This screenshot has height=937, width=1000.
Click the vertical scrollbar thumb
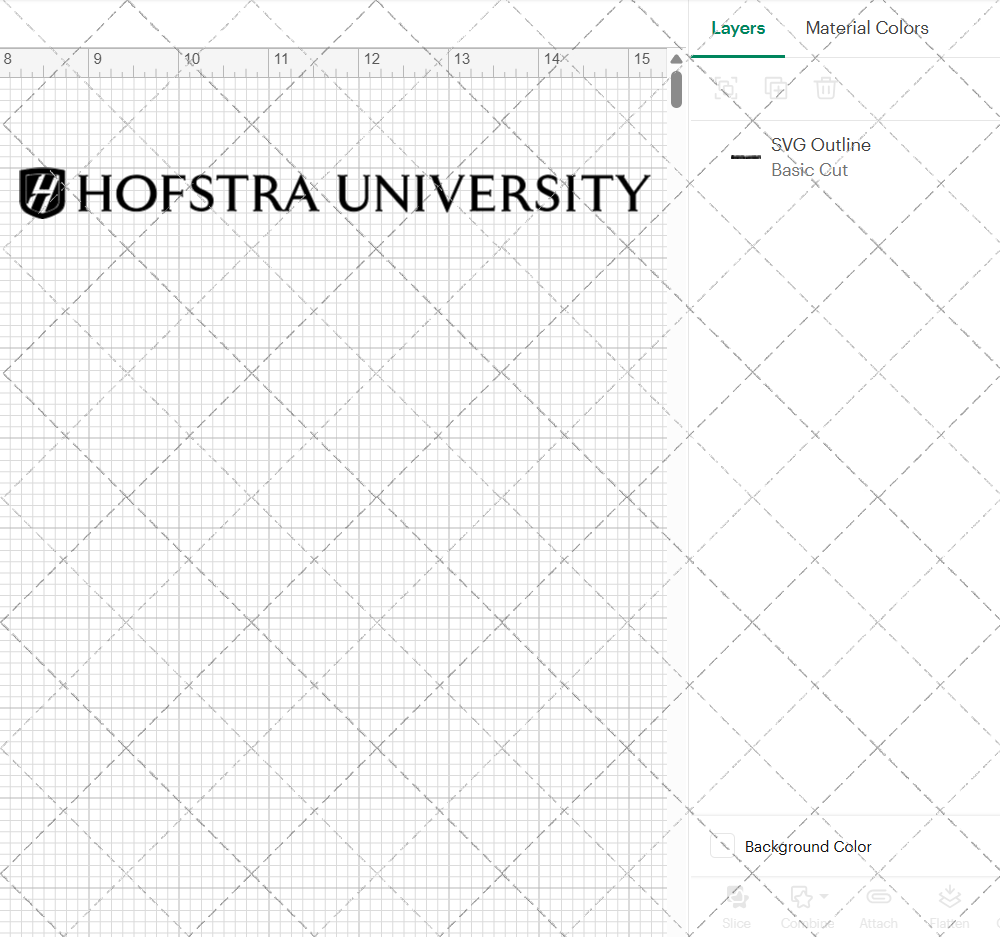[677, 89]
